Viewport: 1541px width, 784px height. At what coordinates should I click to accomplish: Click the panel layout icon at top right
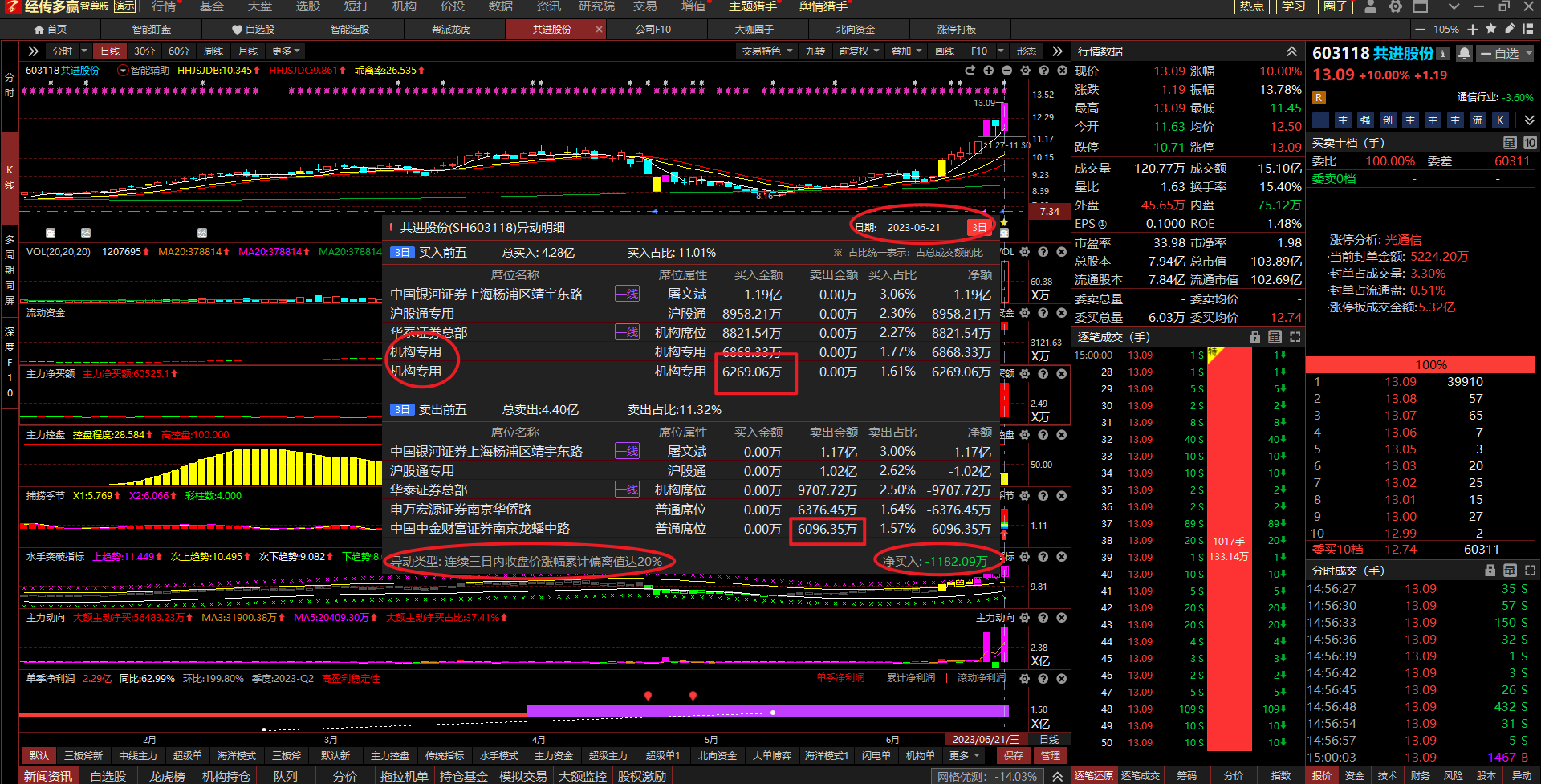pos(1529,29)
